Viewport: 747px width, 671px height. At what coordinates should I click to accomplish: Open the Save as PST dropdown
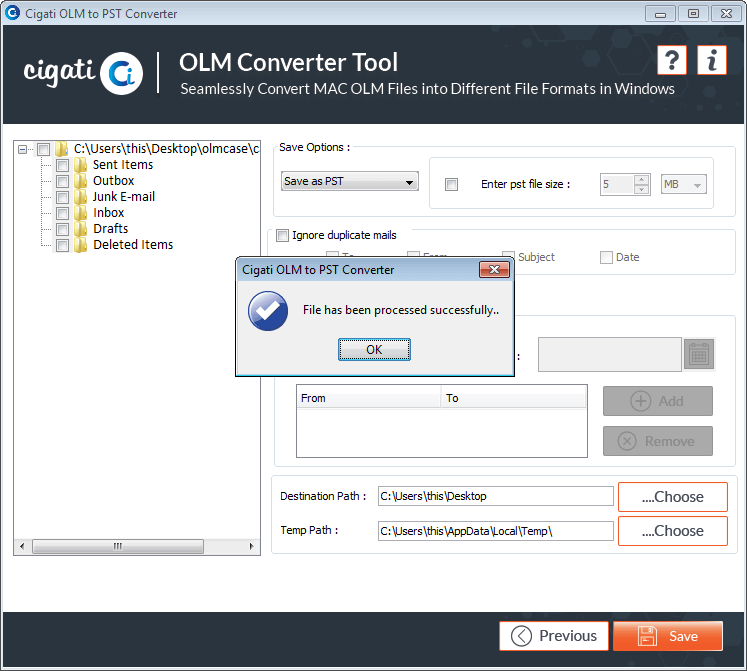coord(350,182)
